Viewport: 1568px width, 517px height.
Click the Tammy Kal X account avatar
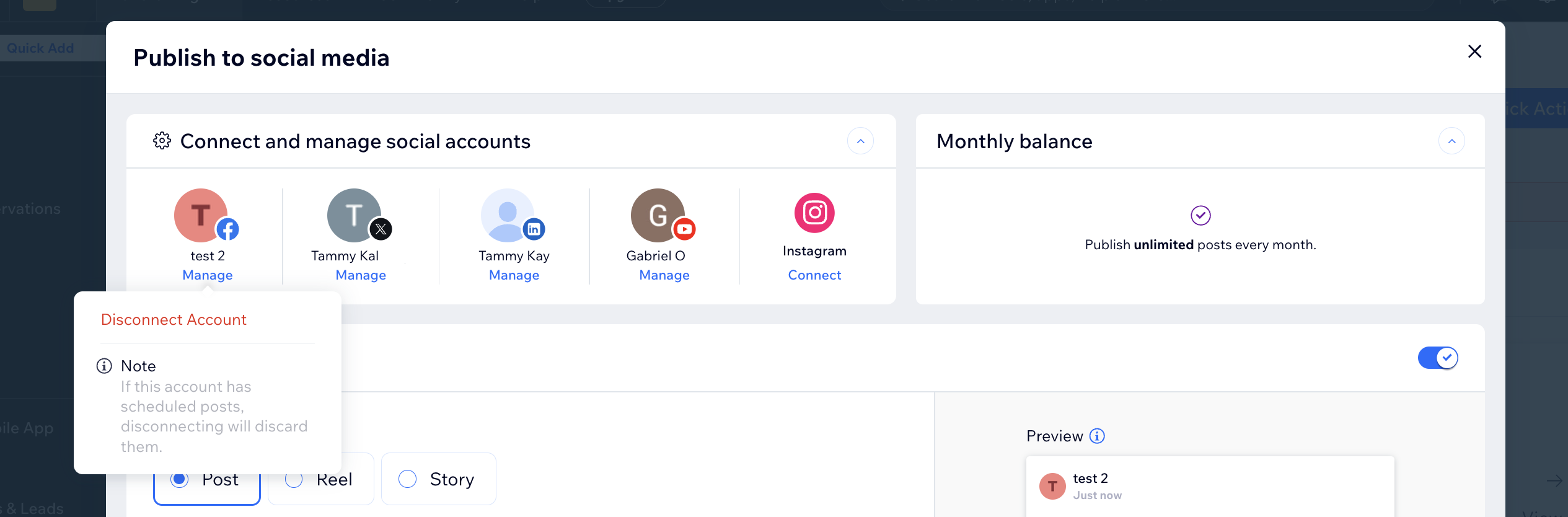click(x=354, y=215)
